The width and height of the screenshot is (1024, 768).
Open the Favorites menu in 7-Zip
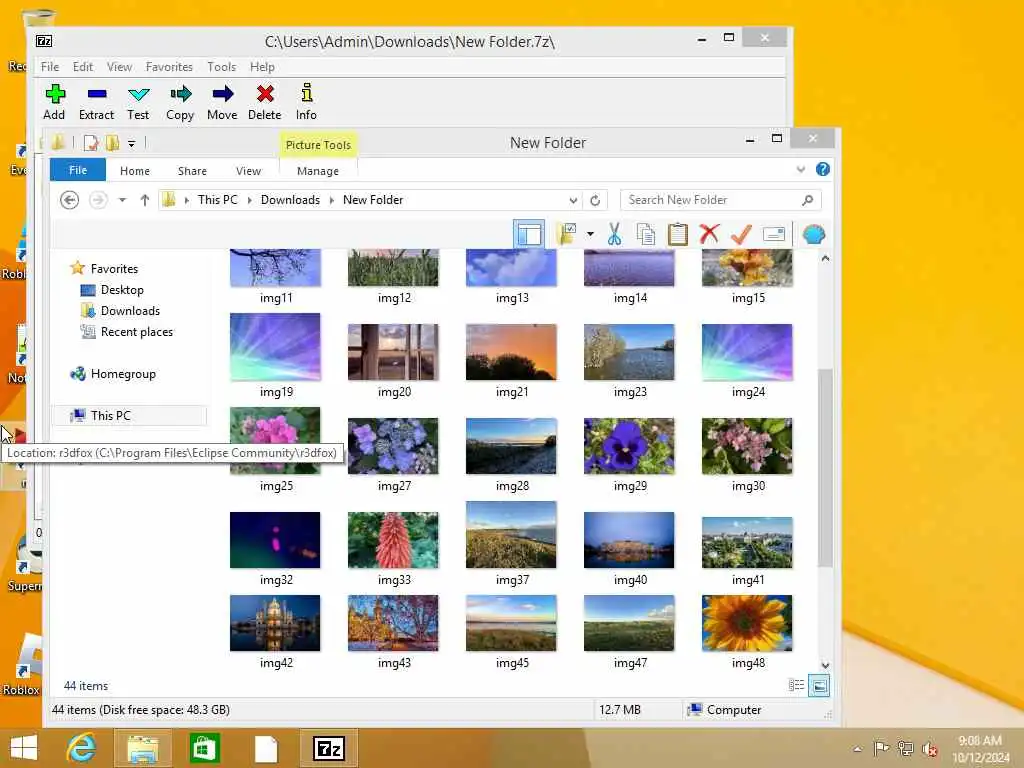(x=169, y=67)
